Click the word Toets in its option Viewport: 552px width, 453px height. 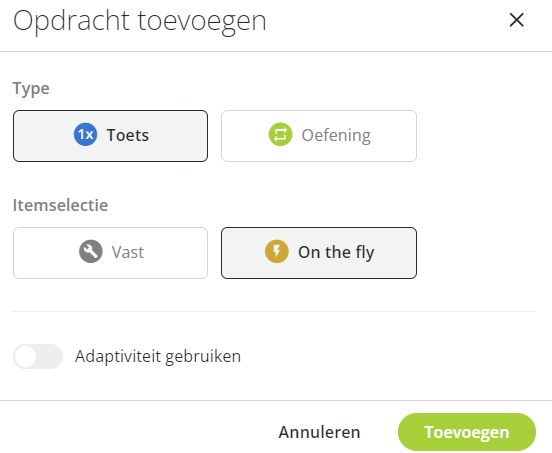pyautogui.click(x=128, y=135)
